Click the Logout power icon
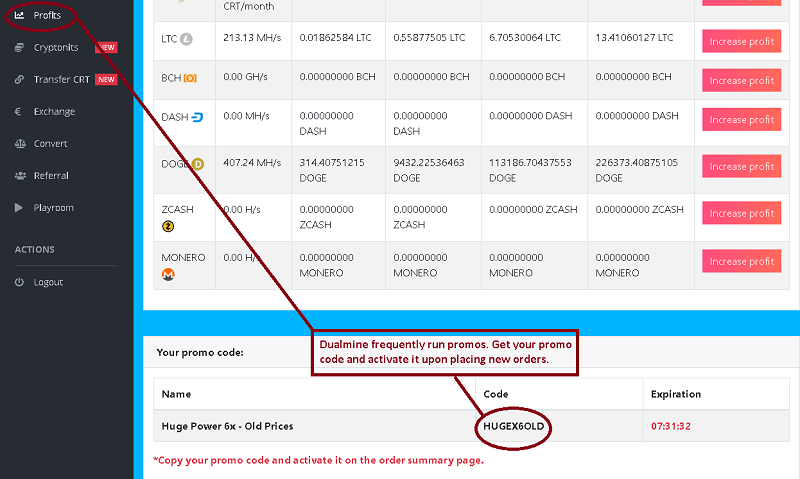Image resolution: width=800 pixels, height=479 pixels. [x=19, y=282]
